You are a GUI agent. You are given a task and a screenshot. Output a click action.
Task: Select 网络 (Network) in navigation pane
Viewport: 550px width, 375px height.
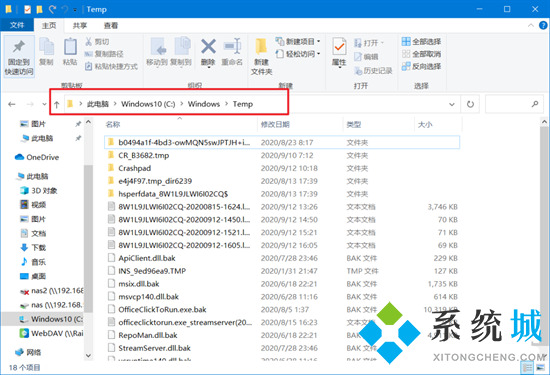click(28, 352)
